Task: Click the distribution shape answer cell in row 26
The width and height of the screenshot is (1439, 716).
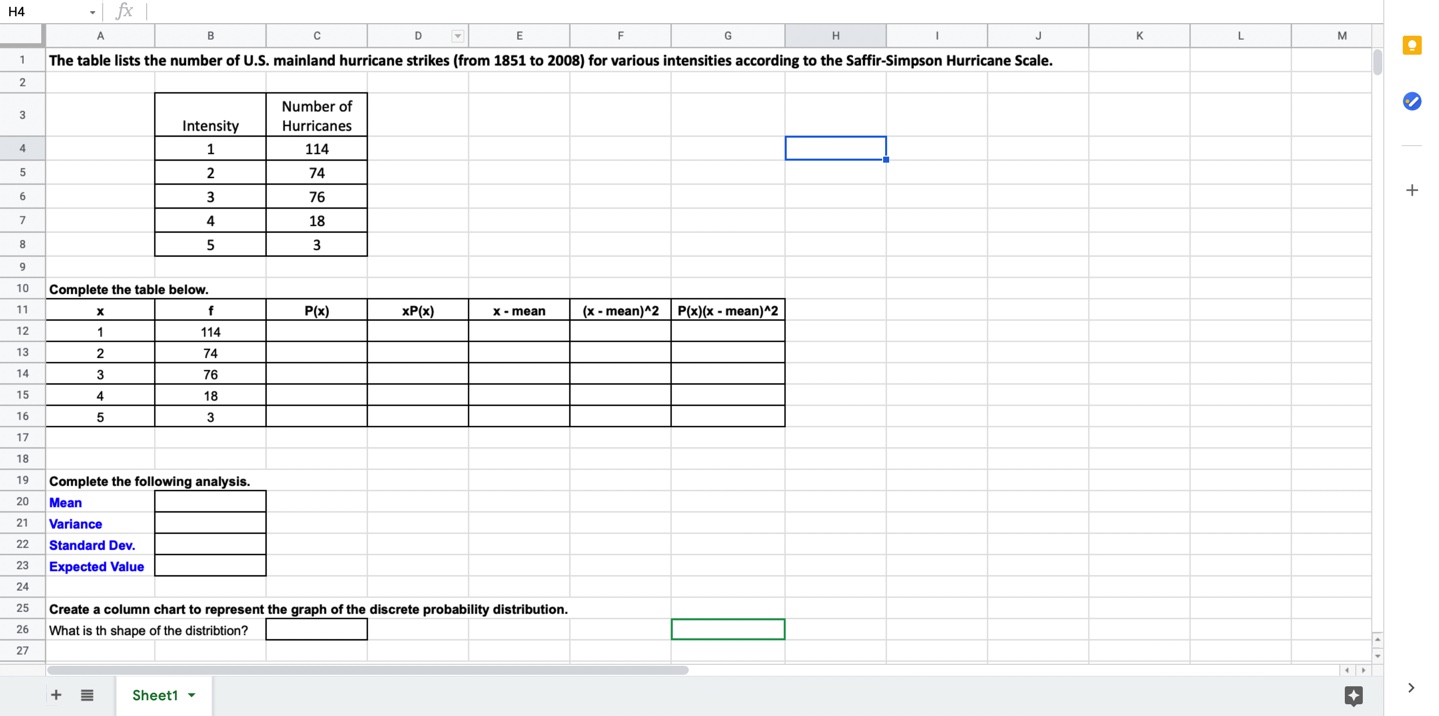Action: click(x=316, y=630)
